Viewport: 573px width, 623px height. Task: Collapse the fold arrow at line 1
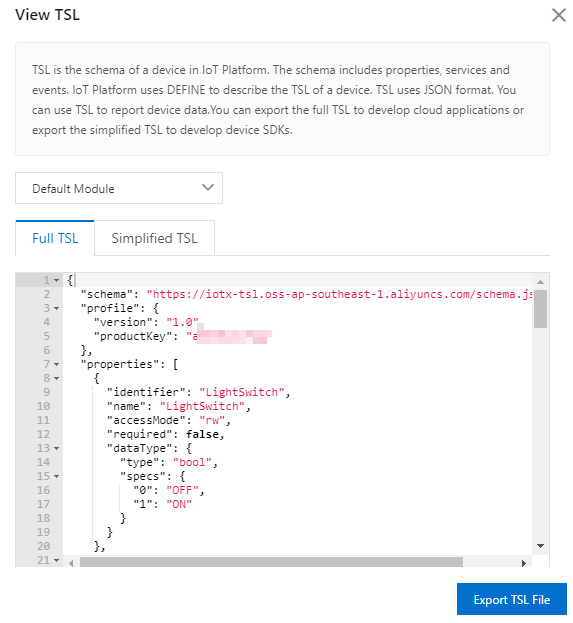(57, 281)
